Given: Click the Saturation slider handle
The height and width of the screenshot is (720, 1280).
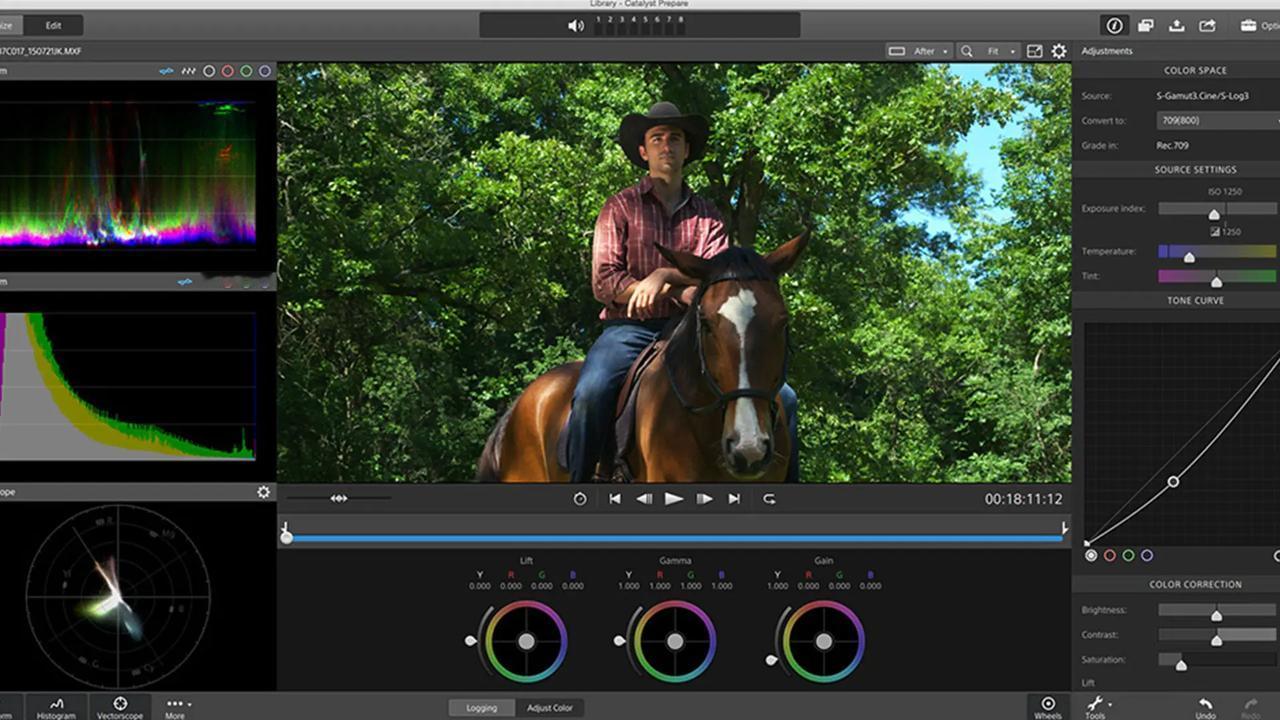Looking at the screenshot, I should point(1181,663).
